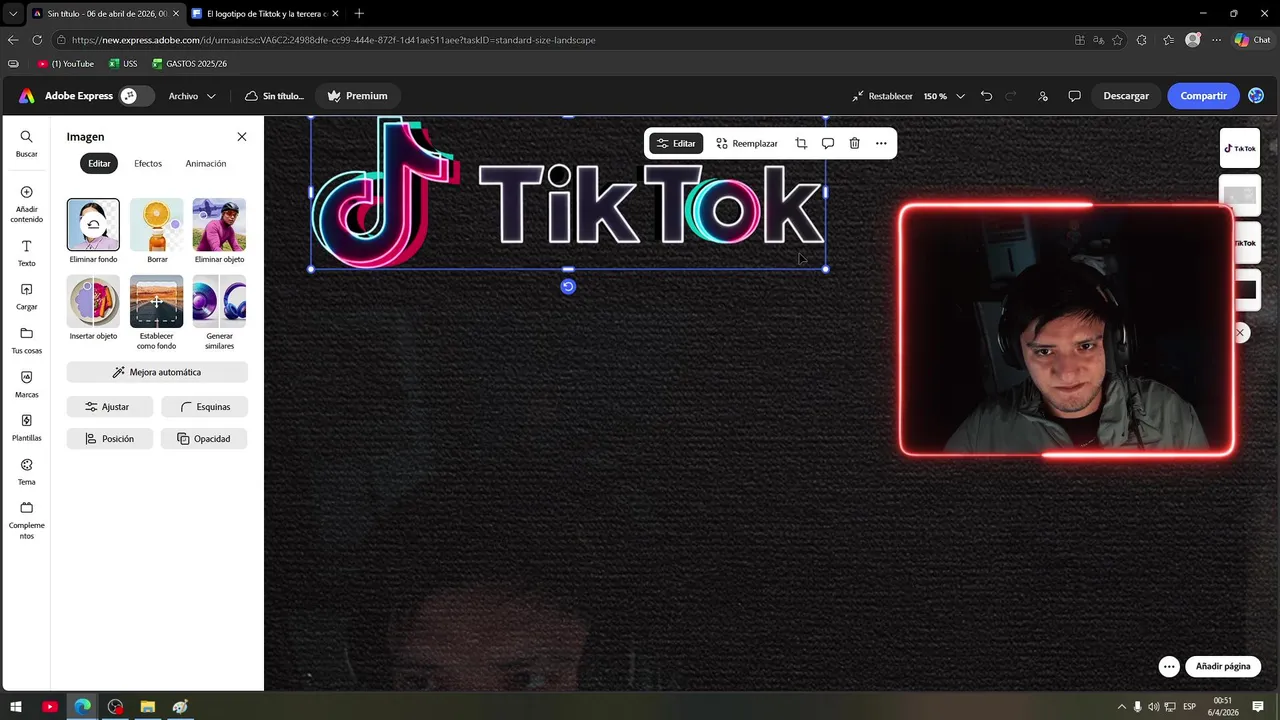Open the (1) YouTube bookmark

(66, 64)
